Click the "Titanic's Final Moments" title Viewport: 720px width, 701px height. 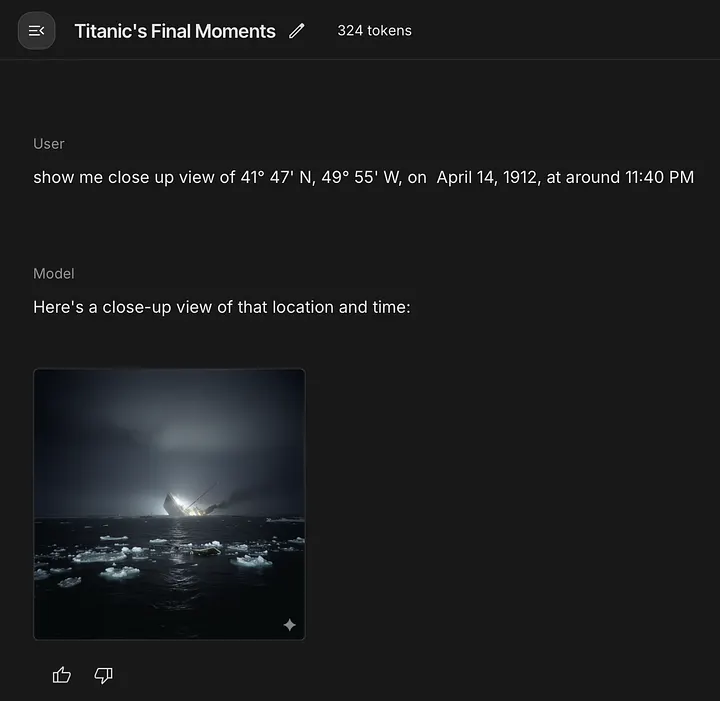pos(175,31)
